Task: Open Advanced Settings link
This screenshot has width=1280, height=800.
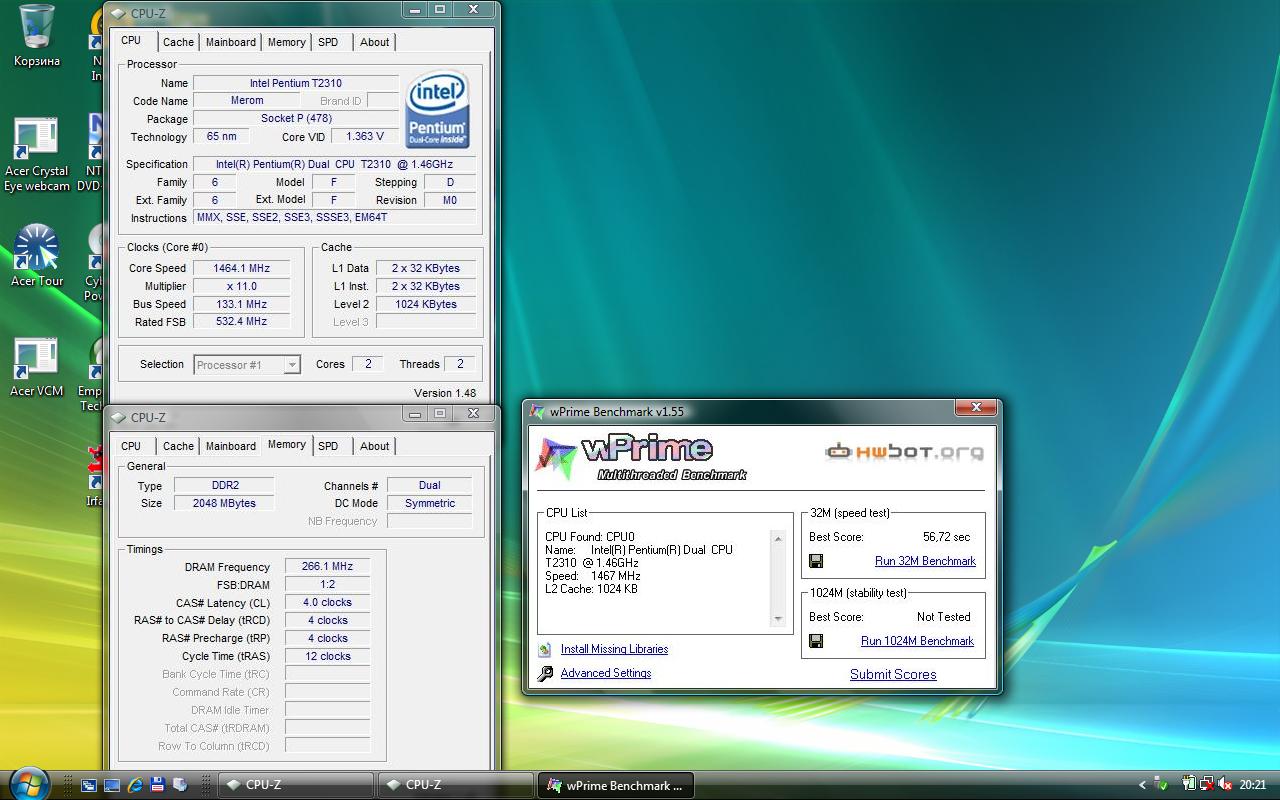Action: point(606,673)
